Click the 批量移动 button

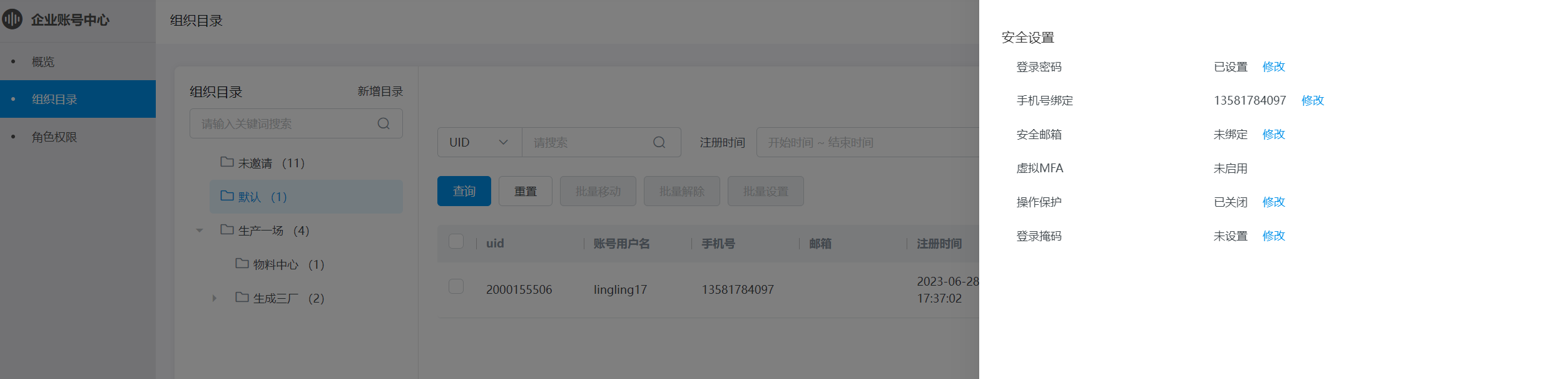coord(598,191)
